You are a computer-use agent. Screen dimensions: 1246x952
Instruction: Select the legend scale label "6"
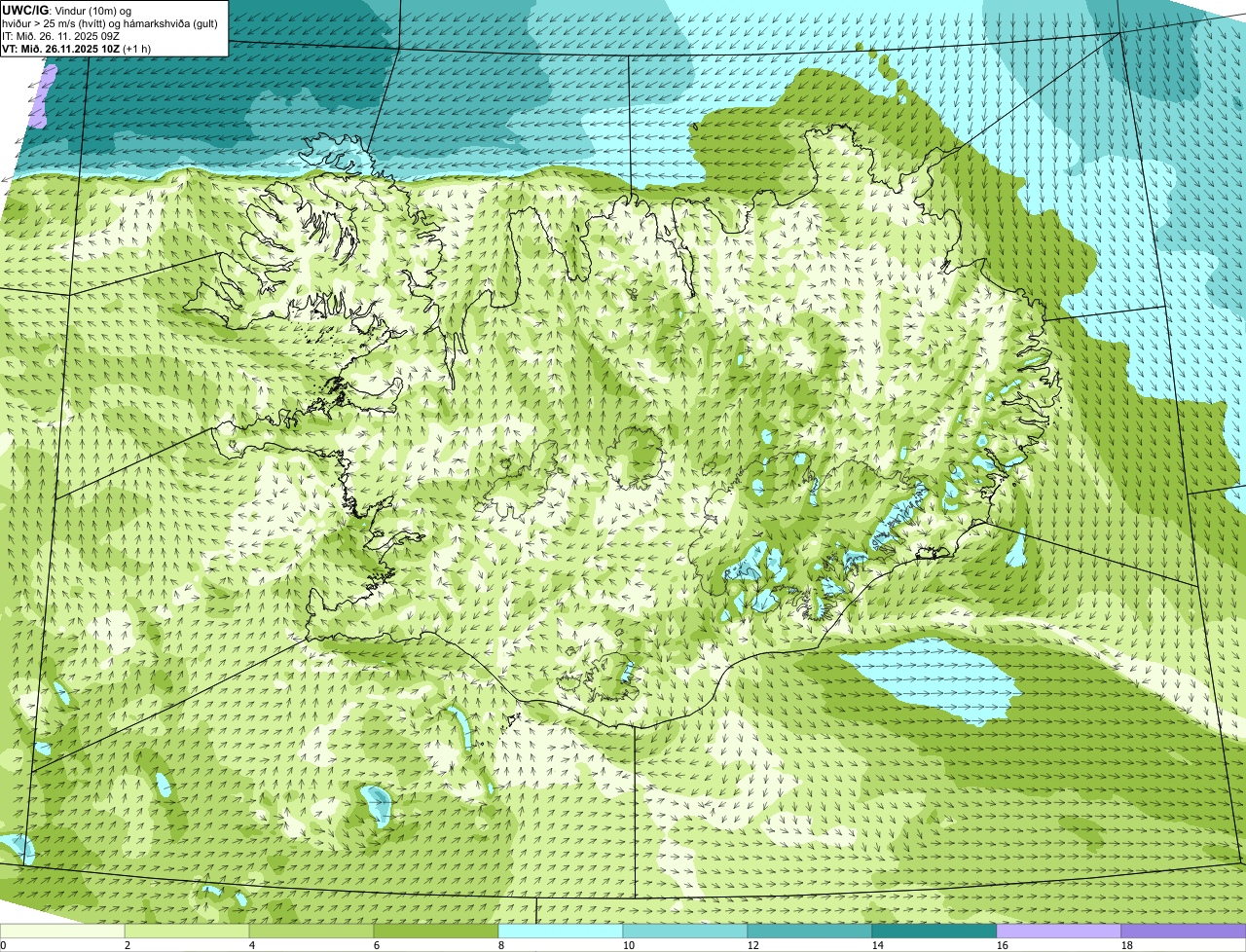point(377,945)
